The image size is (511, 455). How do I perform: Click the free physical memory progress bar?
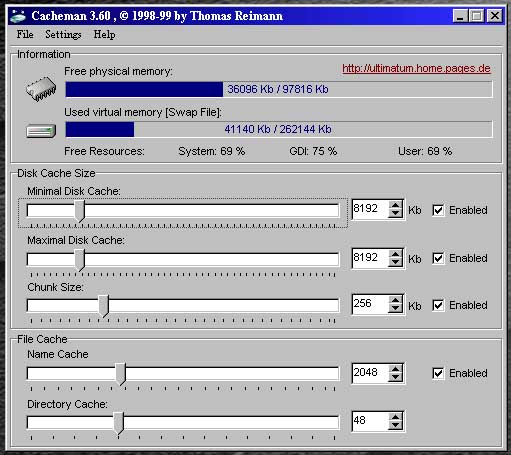tap(279, 89)
